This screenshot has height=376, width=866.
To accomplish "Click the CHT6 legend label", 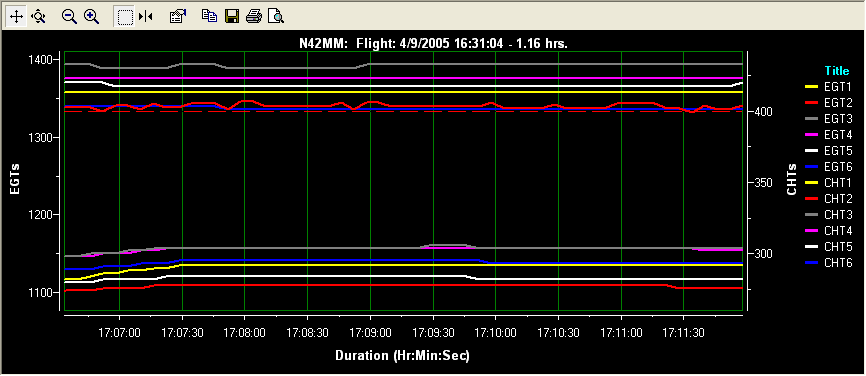I will coord(839,262).
